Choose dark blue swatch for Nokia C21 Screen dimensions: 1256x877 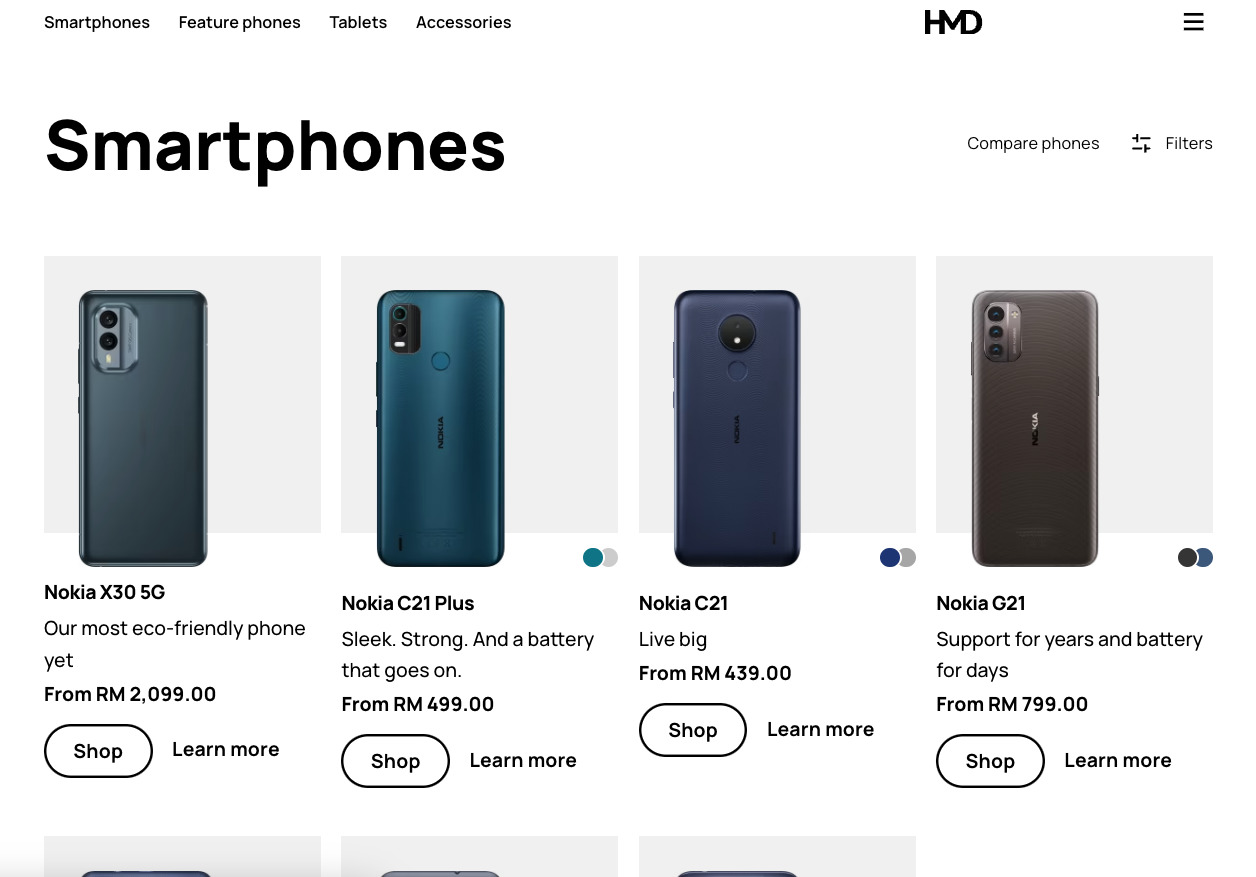pos(889,557)
